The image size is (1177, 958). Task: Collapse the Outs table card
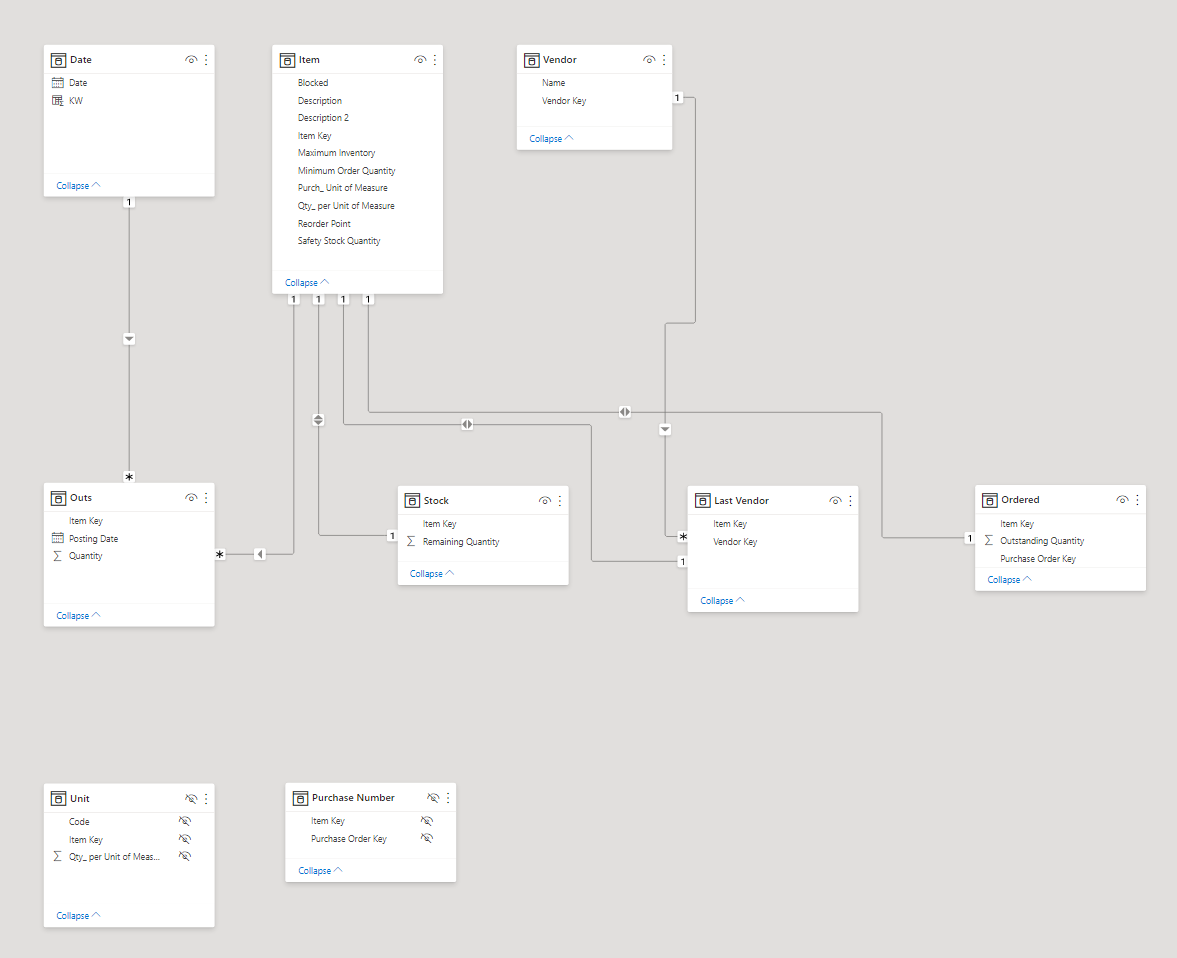coord(78,616)
